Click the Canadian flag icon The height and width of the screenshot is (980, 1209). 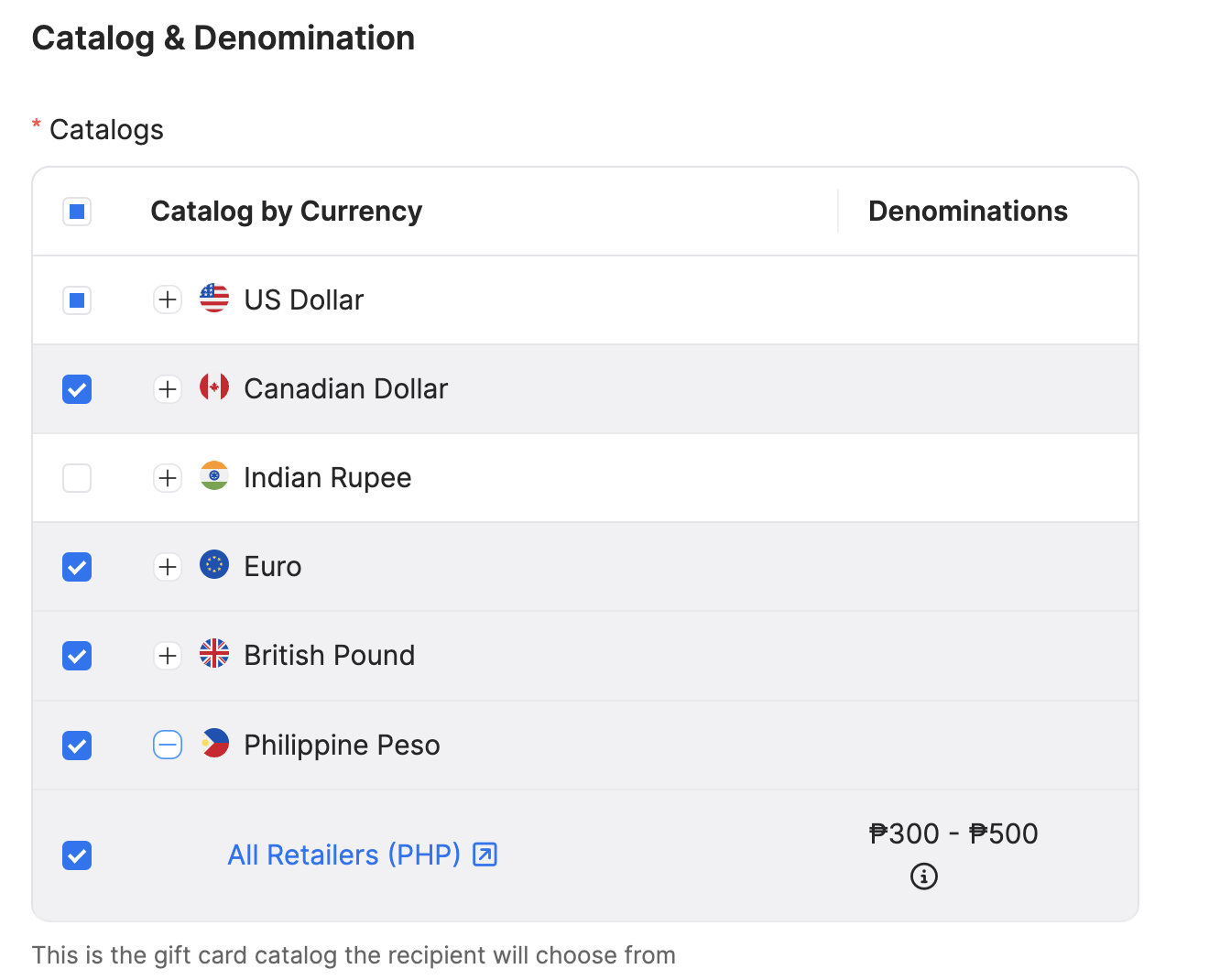(213, 387)
